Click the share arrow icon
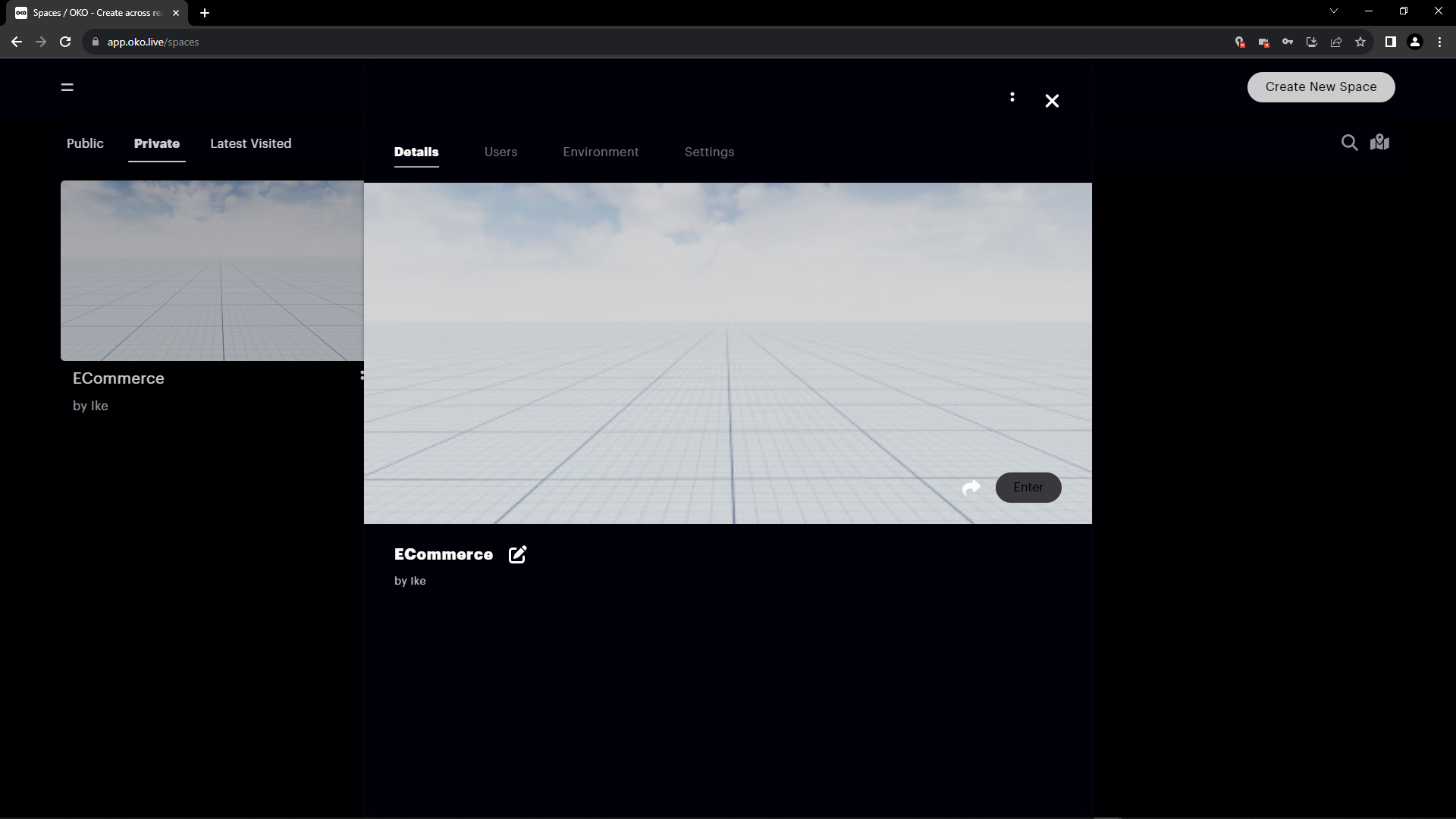Viewport: 1456px width, 819px height. coord(971,488)
